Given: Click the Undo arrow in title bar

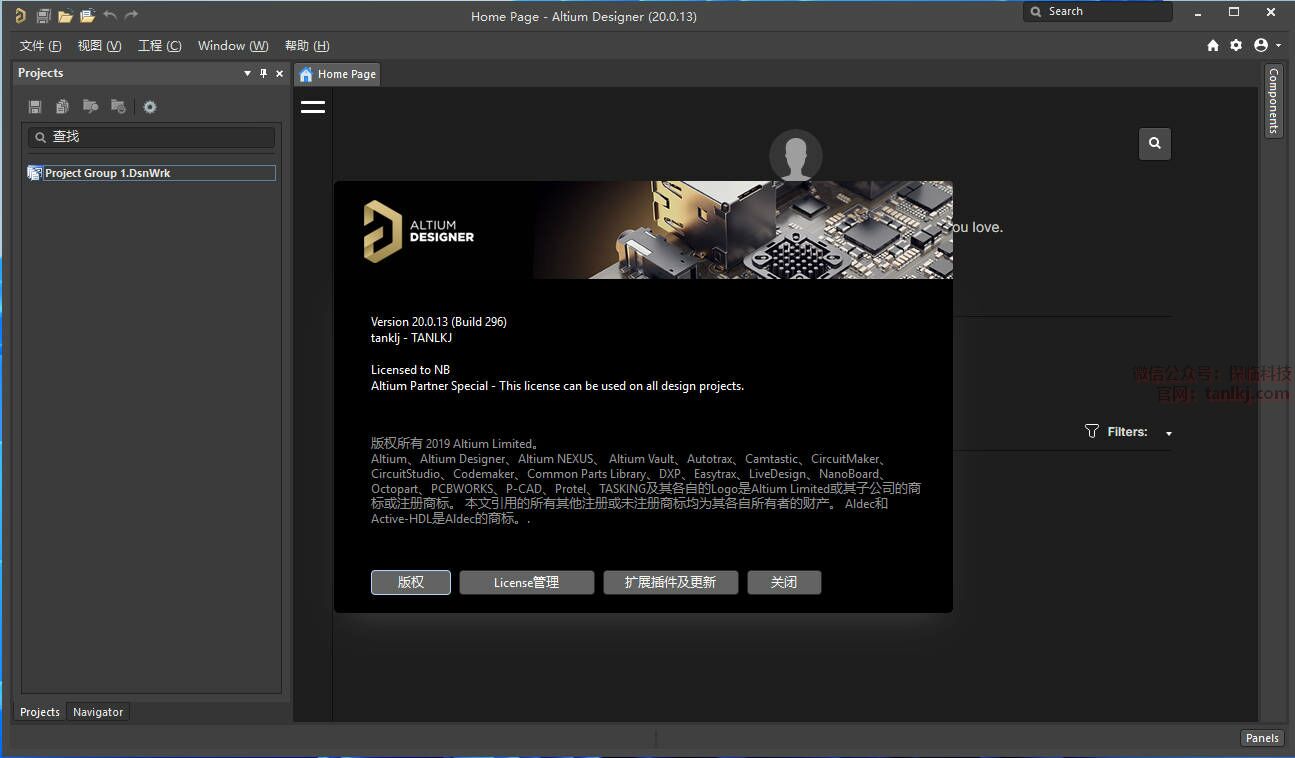Looking at the screenshot, I should pos(110,15).
